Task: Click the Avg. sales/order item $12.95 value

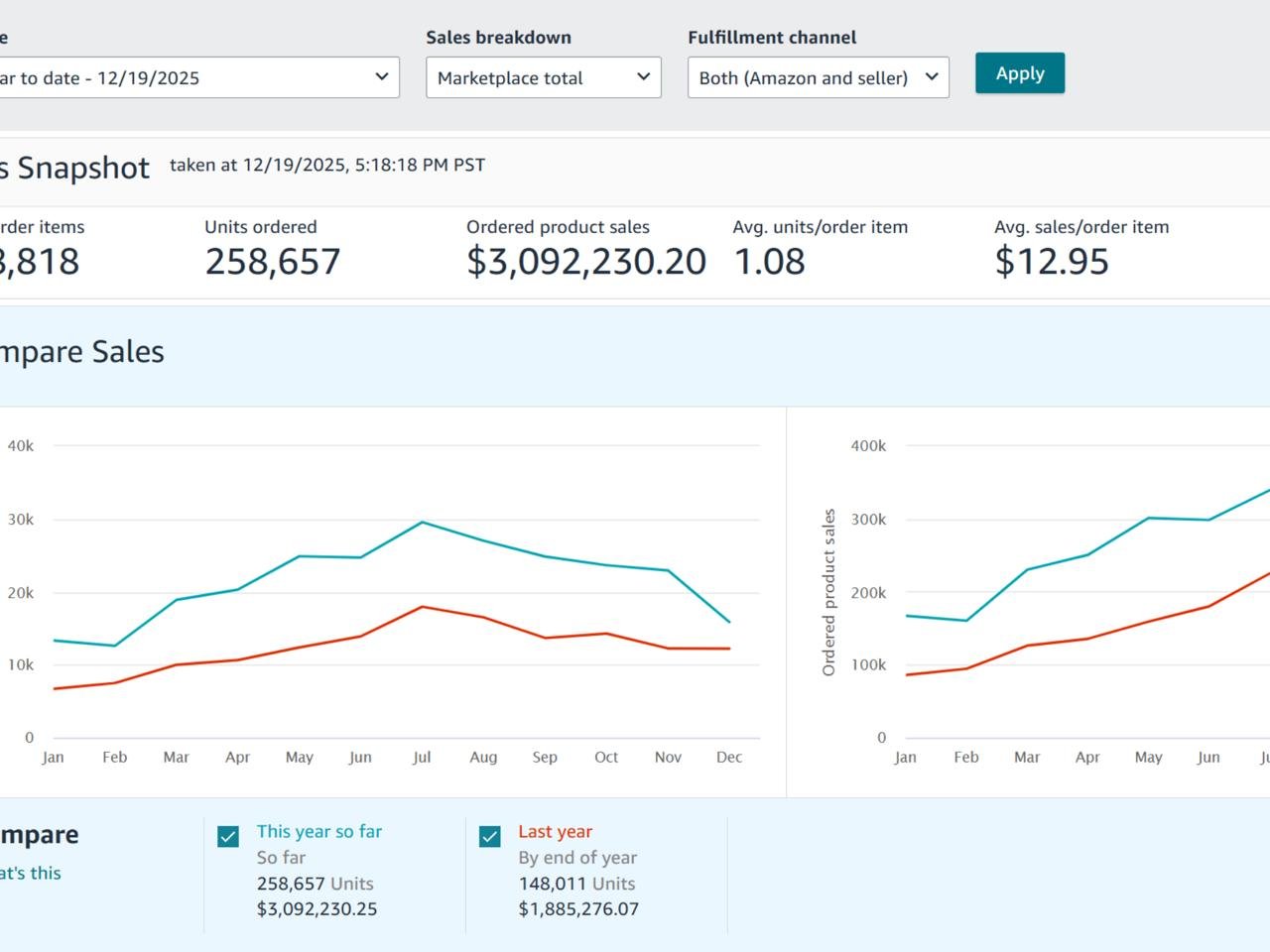Action: click(x=1051, y=262)
